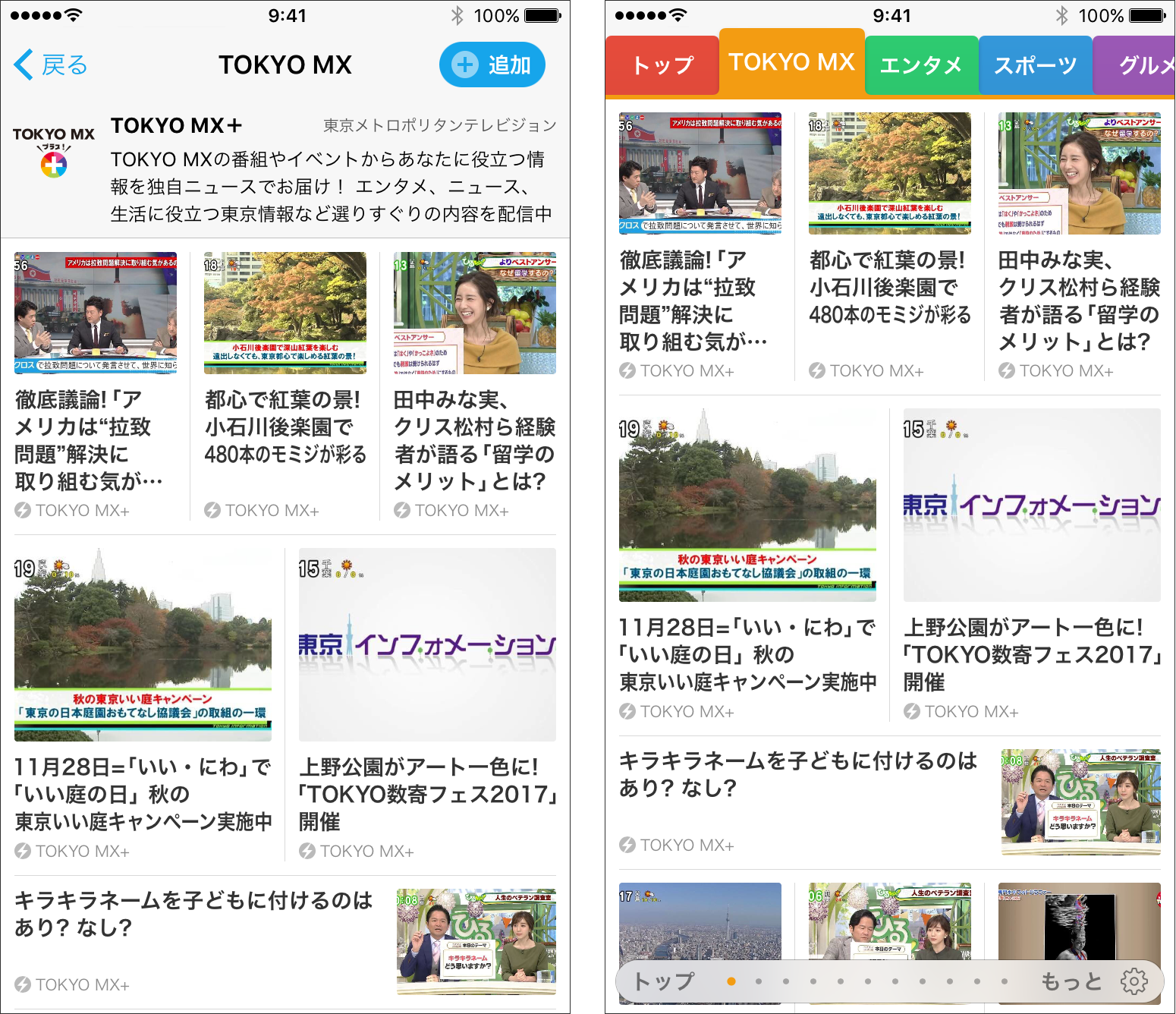Tap TOKYO MX+ source under left 上野公園 article
Viewport: 1176px width, 1014px height.
(x=357, y=851)
